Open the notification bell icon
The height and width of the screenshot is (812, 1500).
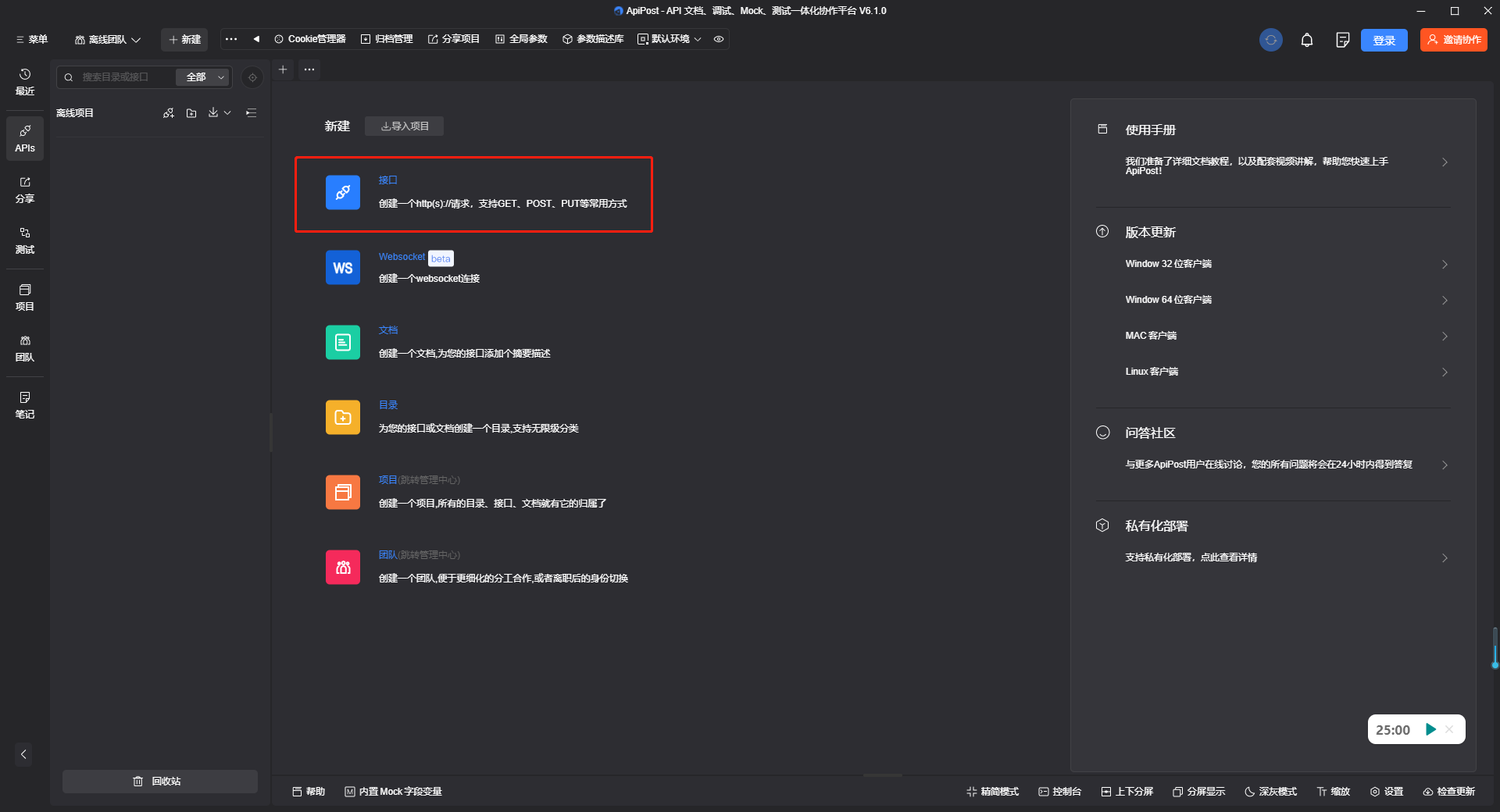1307,40
